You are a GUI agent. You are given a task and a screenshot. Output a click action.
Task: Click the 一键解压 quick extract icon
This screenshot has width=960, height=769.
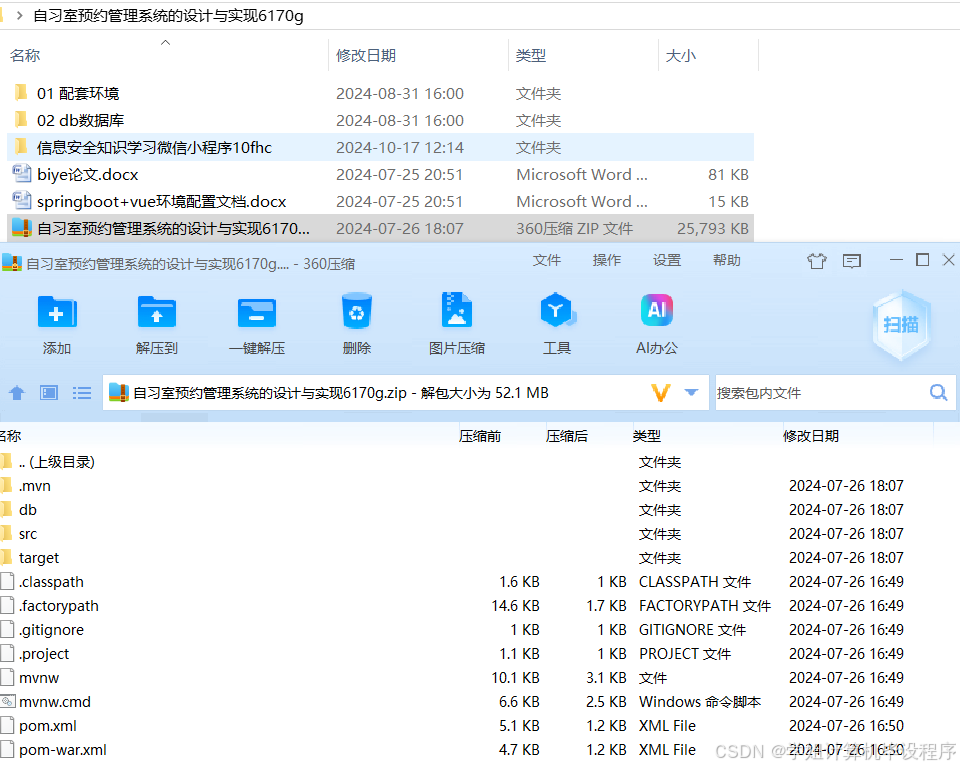click(x=257, y=320)
